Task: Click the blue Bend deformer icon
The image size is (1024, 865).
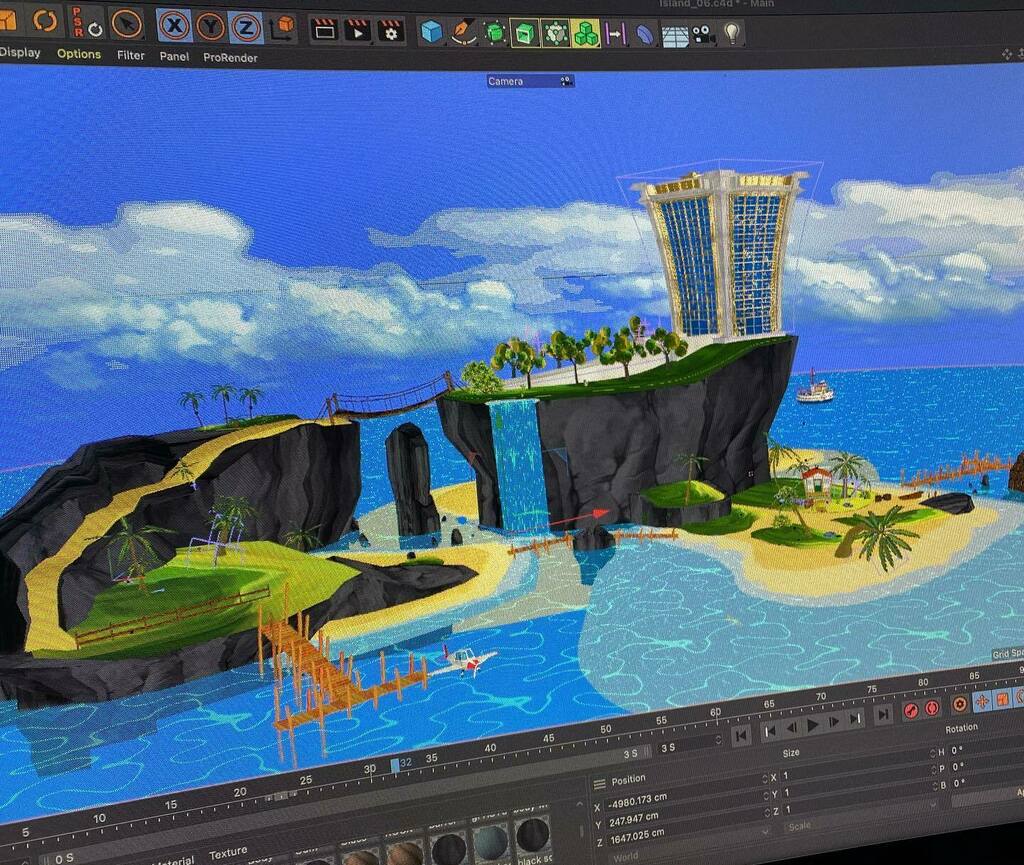Action: pos(645,34)
